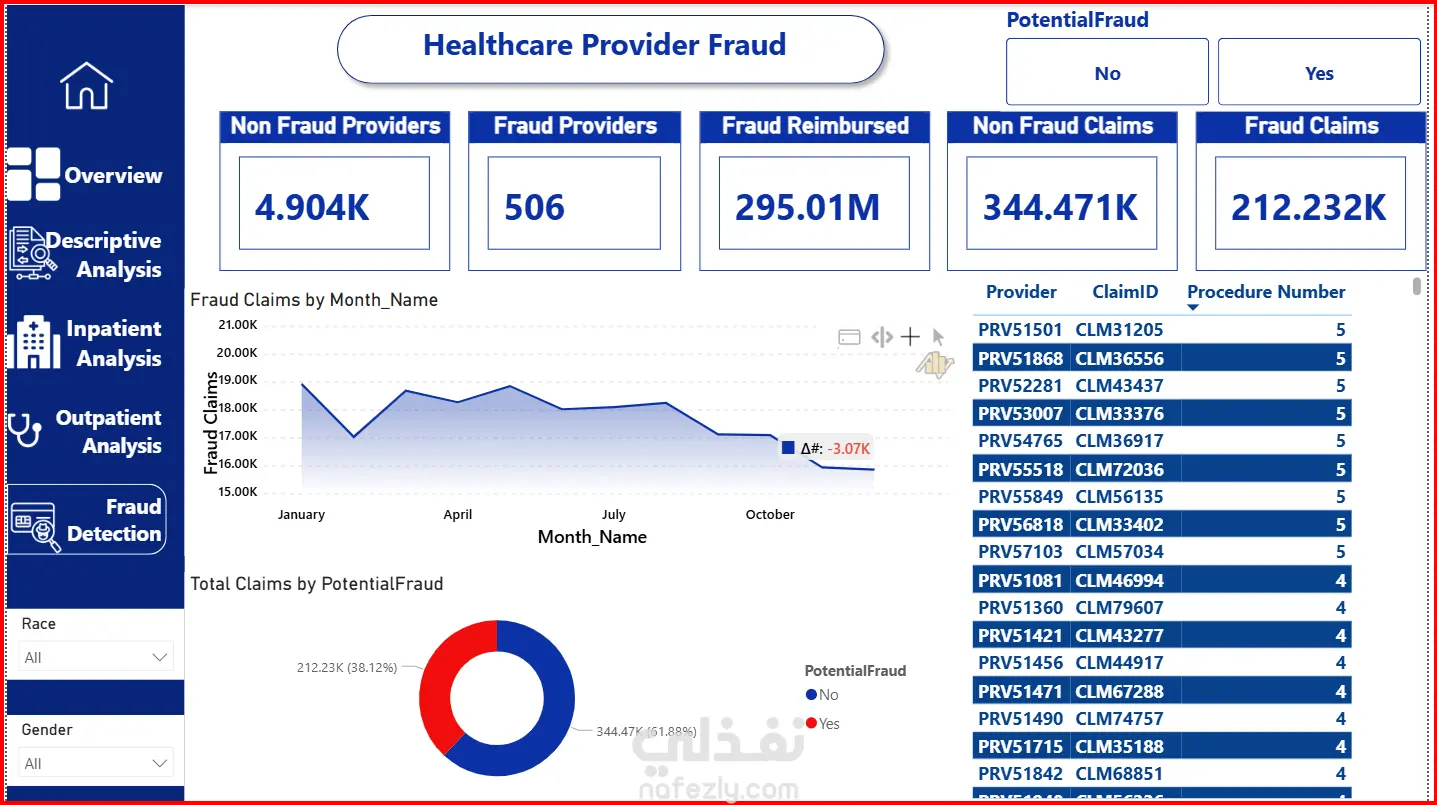1437x805 pixels.
Task: Open the Overview page icon
Action: tap(33, 175)
